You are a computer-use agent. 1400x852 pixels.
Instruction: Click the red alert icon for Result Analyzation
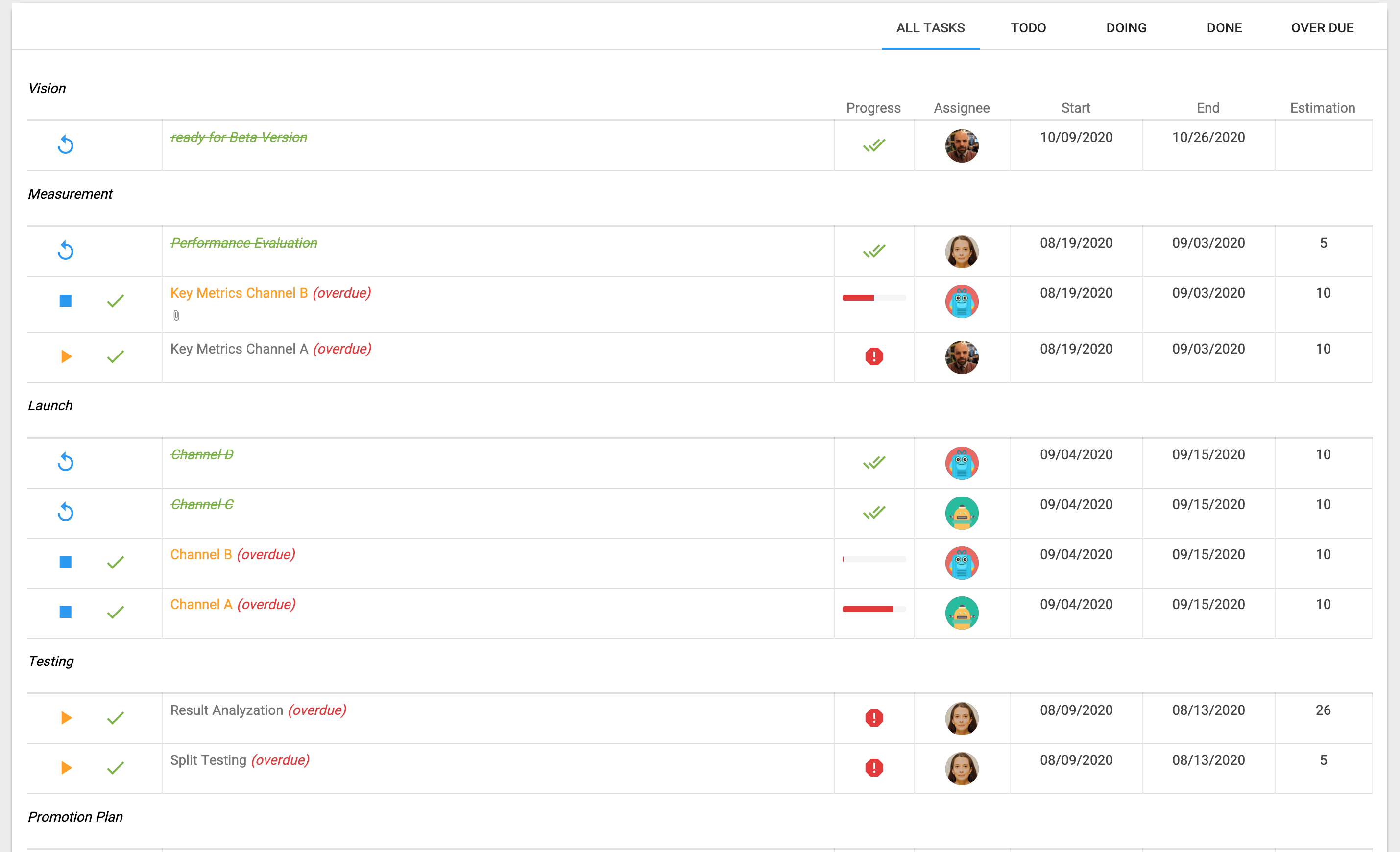(873, 718)
